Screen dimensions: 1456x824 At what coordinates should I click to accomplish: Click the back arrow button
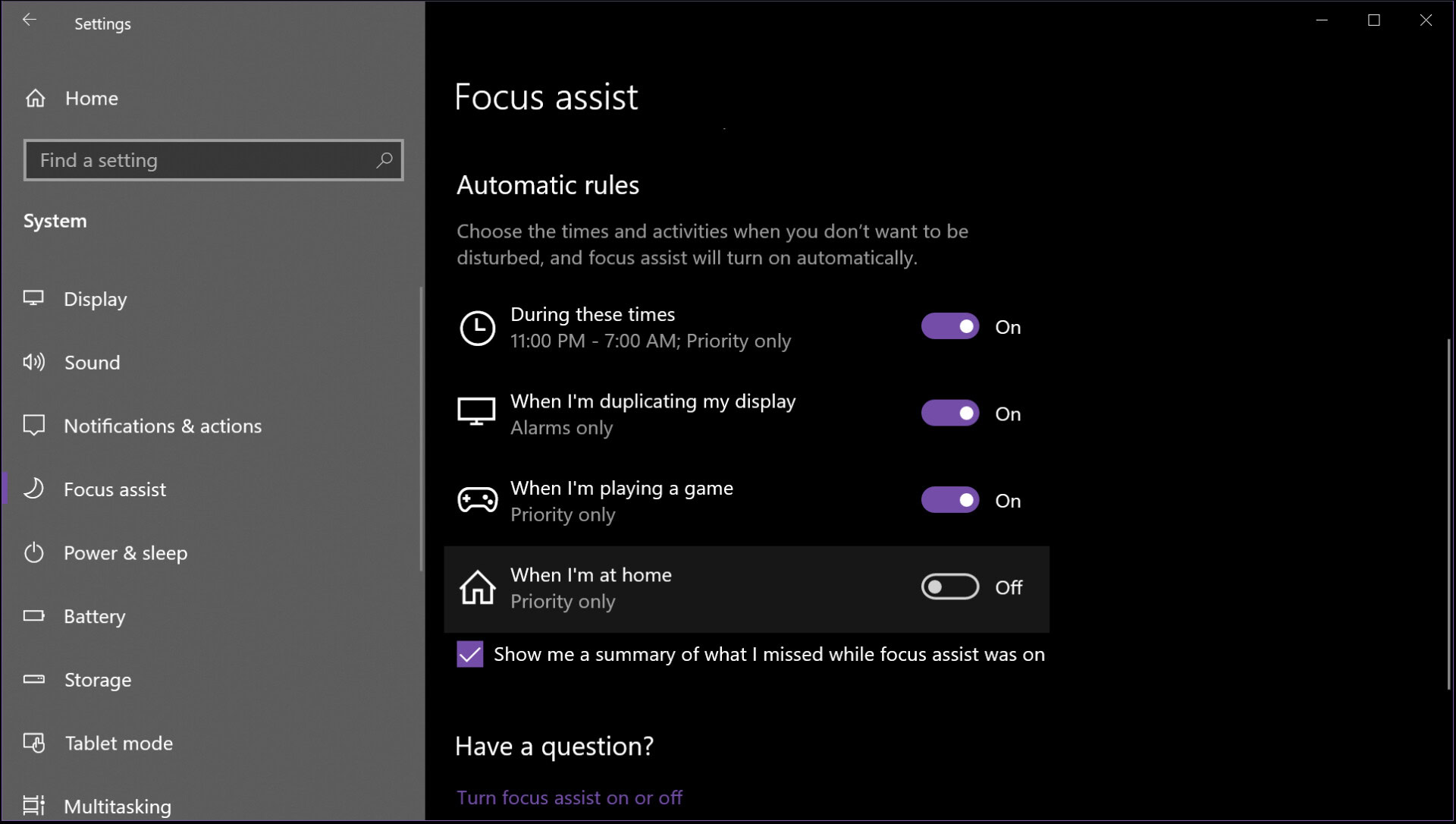pos(29,18)
